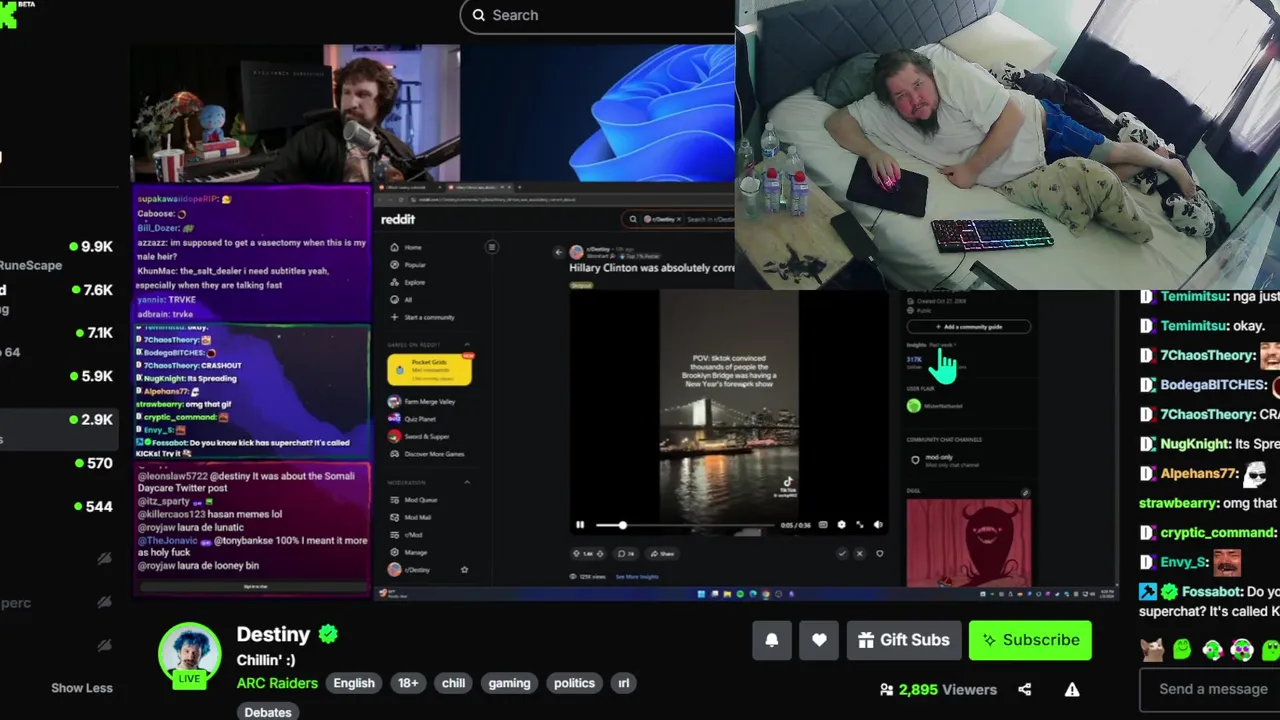Viewport: 1280px width, 720px height.
Task: Open the share icon beside viewer count
Action: click(x=1024, y=689)
